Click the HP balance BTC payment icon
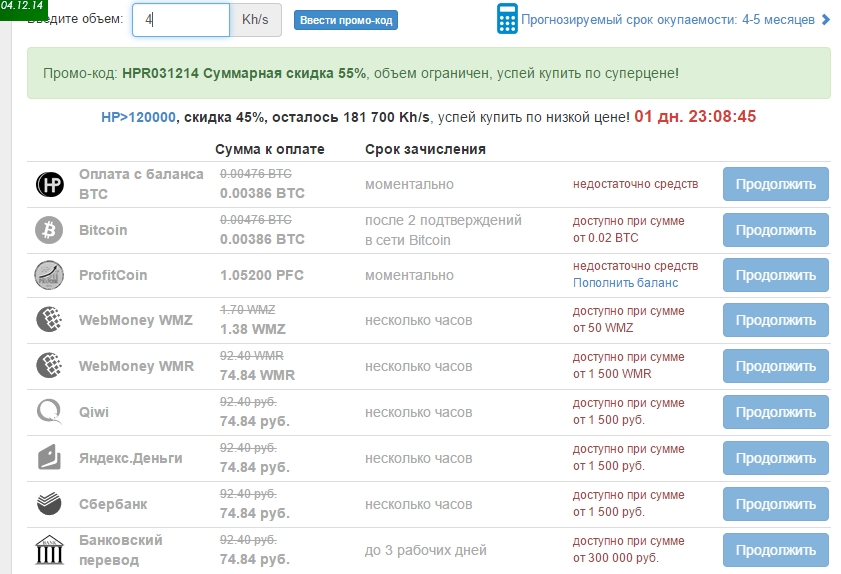 point(50,184)
